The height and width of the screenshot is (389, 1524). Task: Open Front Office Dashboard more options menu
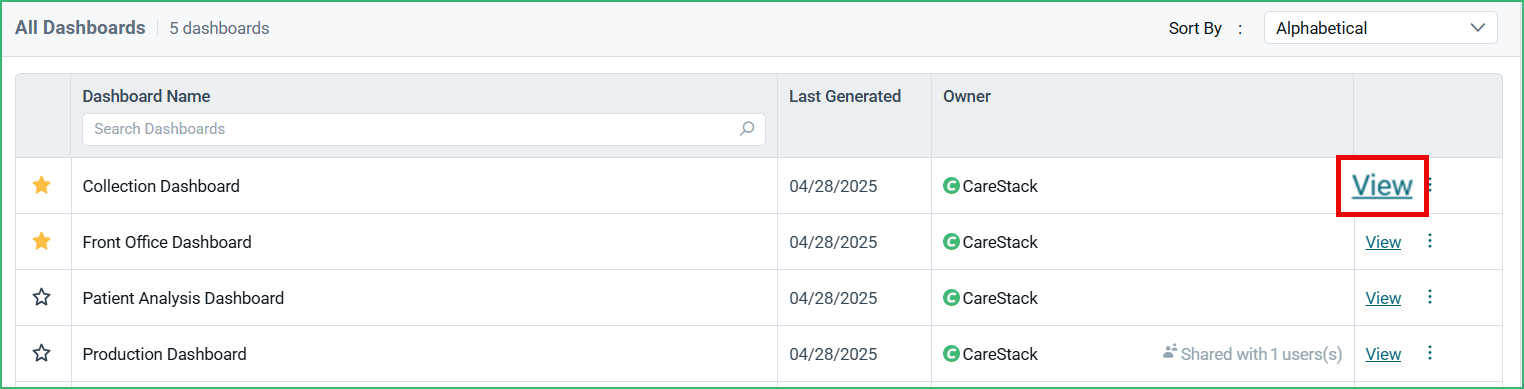1429,241
